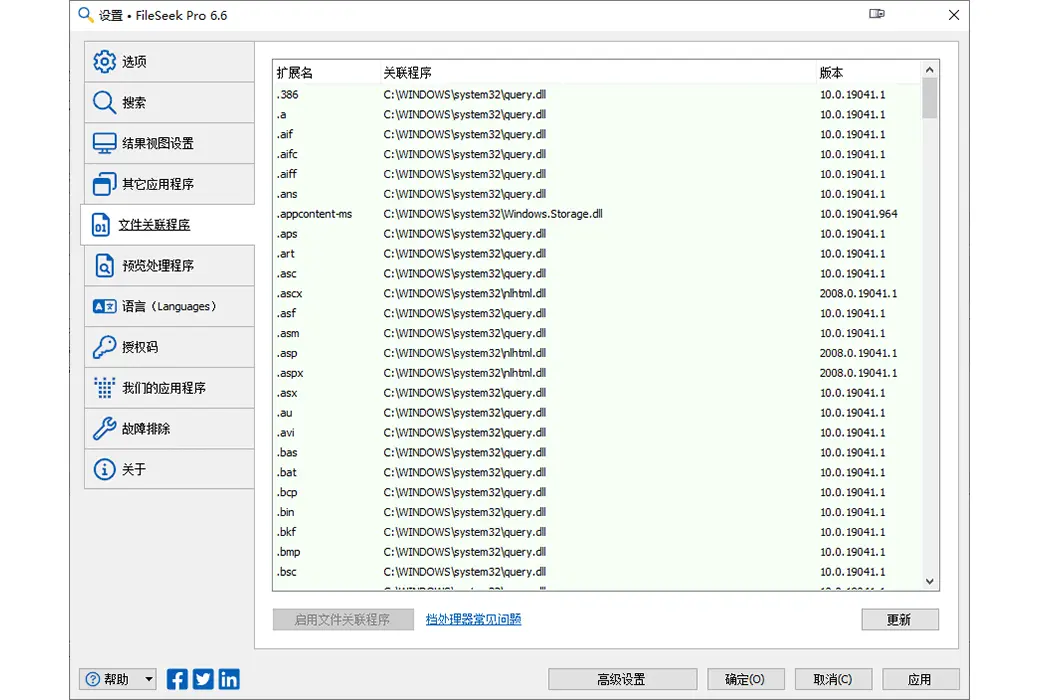Screen dimensions: 1040x700
Task: Select the .art extension row
Action: pyautogui.click(x=597, y=253)
